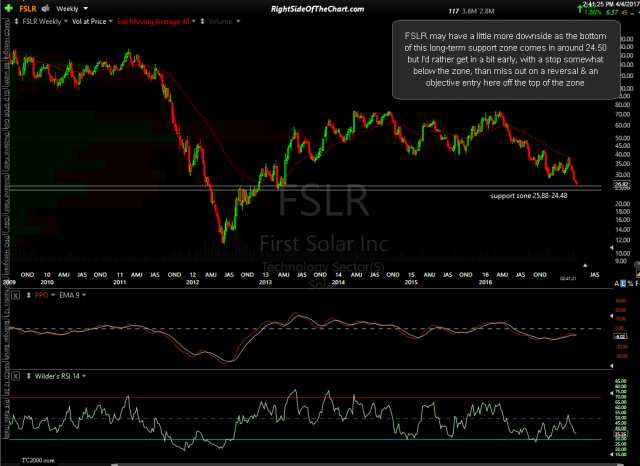The image size is (640, 466).
Task: Click the 2014 year marker on the time axis
Action: tap(338, 282)
